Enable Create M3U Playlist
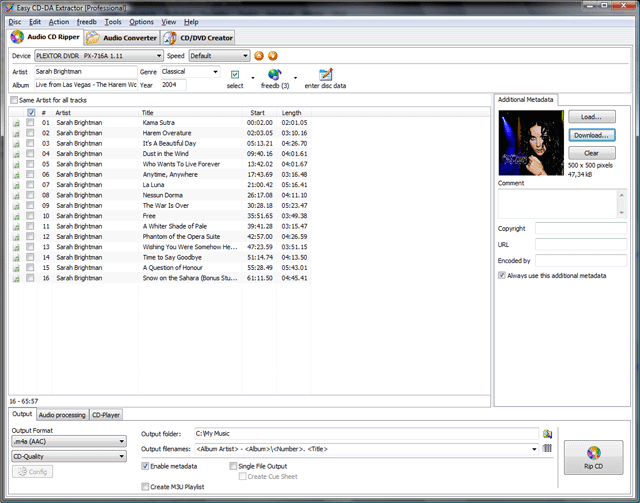 (145, 487)
